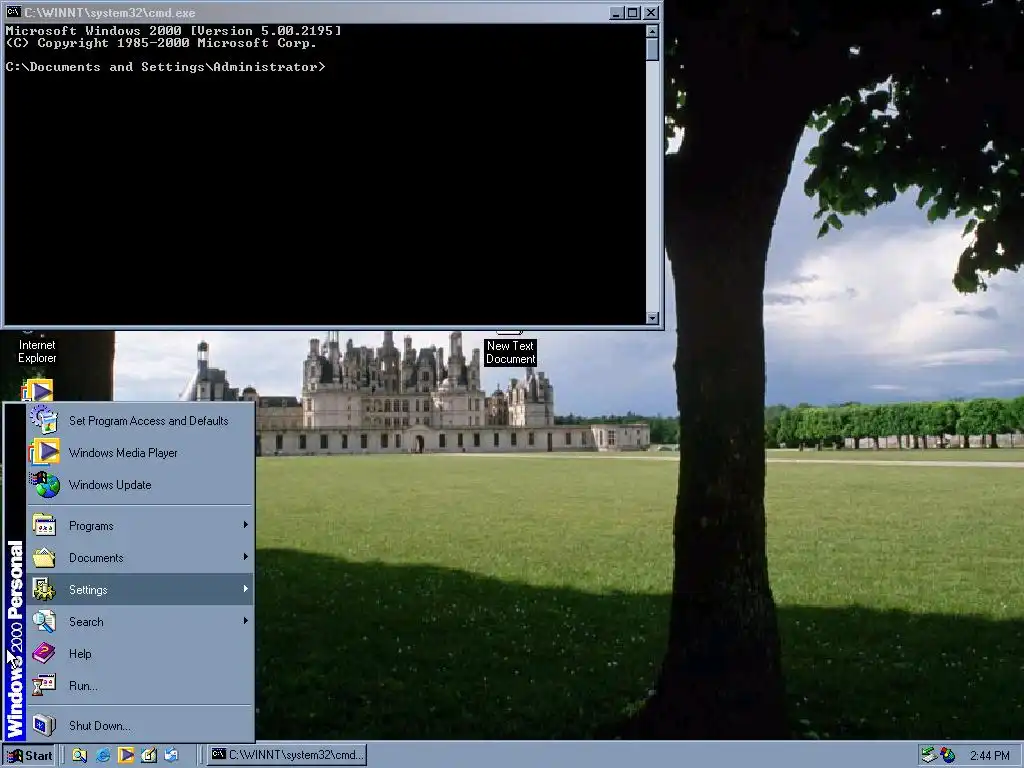Click the cmd window scrollbar thumb
The height and width of the screenshot is (768, 1024).
click(x=652, y=50)
